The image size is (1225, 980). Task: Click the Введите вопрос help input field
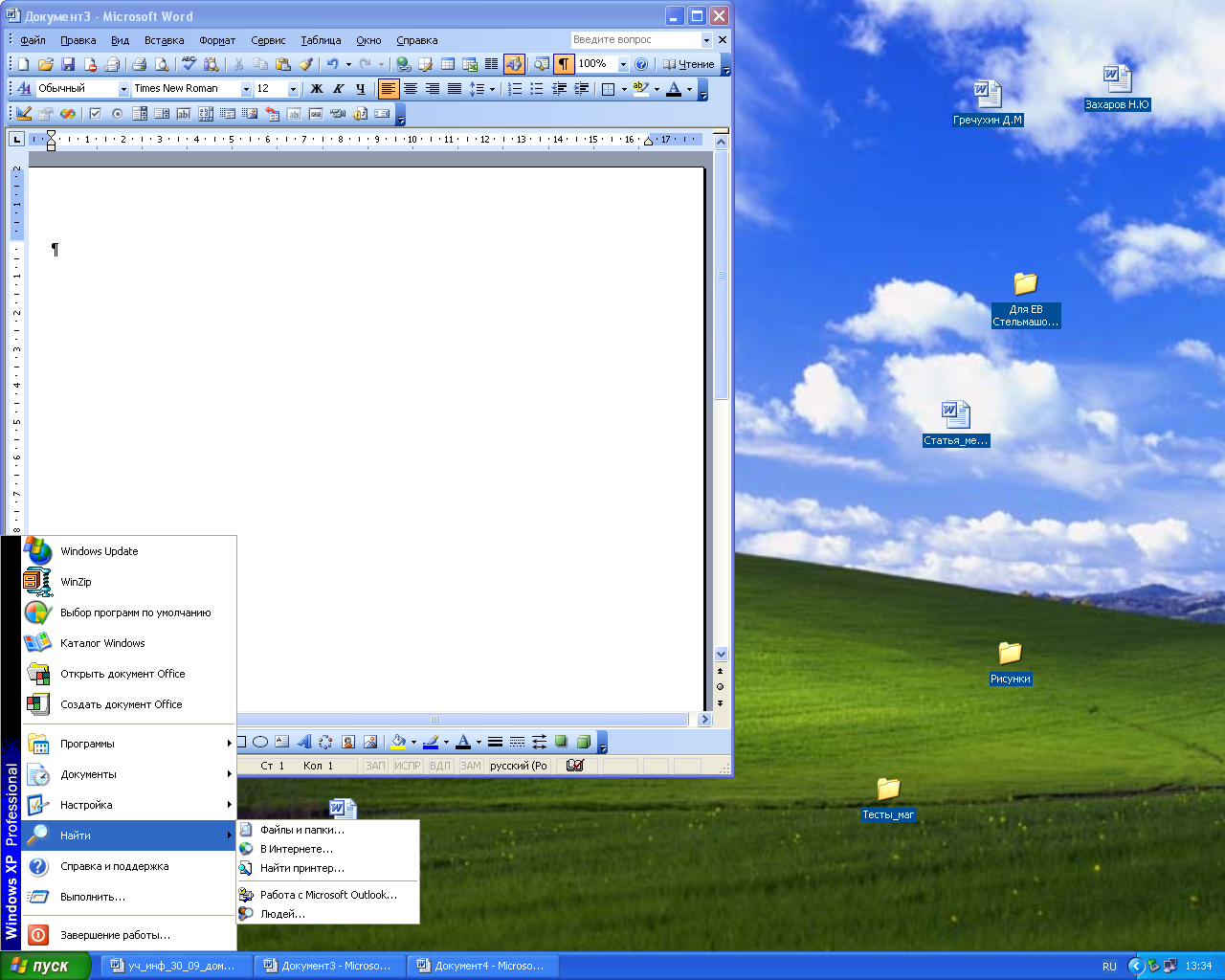click(635, 40)
